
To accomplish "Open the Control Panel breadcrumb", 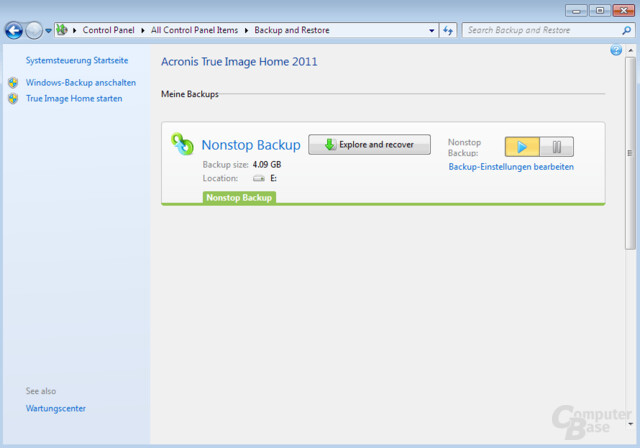I will point(108,30).
